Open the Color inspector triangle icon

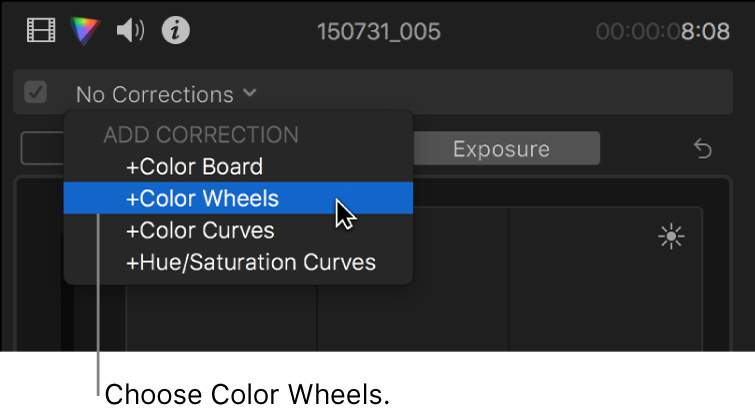[x=85, y=31]
